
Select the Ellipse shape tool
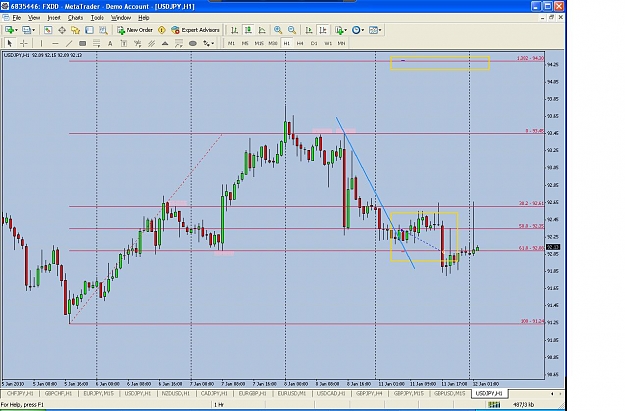[193, 43]
